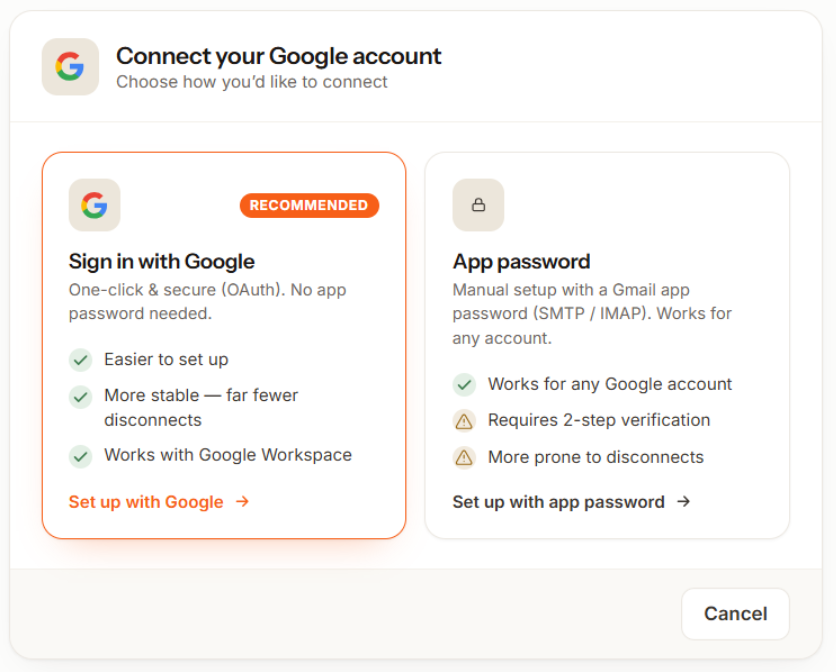Click the Connect your Google account title

[x=279, y=56]
